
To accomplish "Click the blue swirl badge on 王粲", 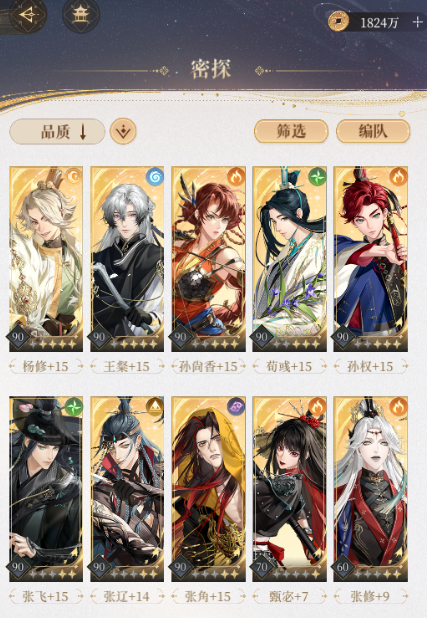I will (155, 177).
